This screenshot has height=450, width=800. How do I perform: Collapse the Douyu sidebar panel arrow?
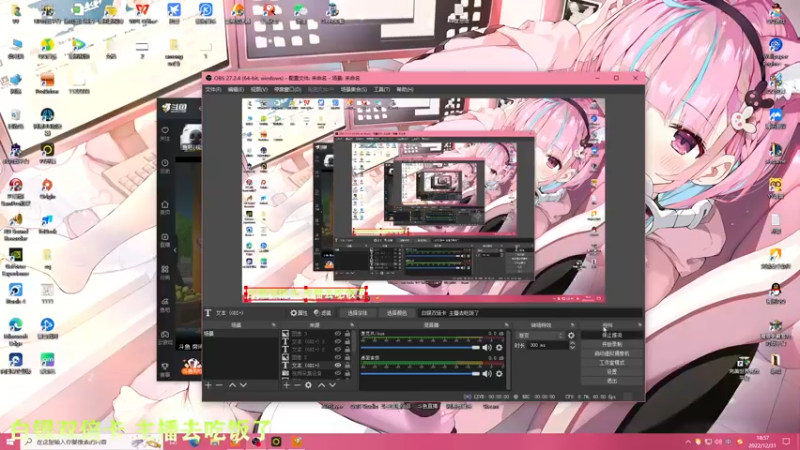pyautogui.click(x=175, y=250)
